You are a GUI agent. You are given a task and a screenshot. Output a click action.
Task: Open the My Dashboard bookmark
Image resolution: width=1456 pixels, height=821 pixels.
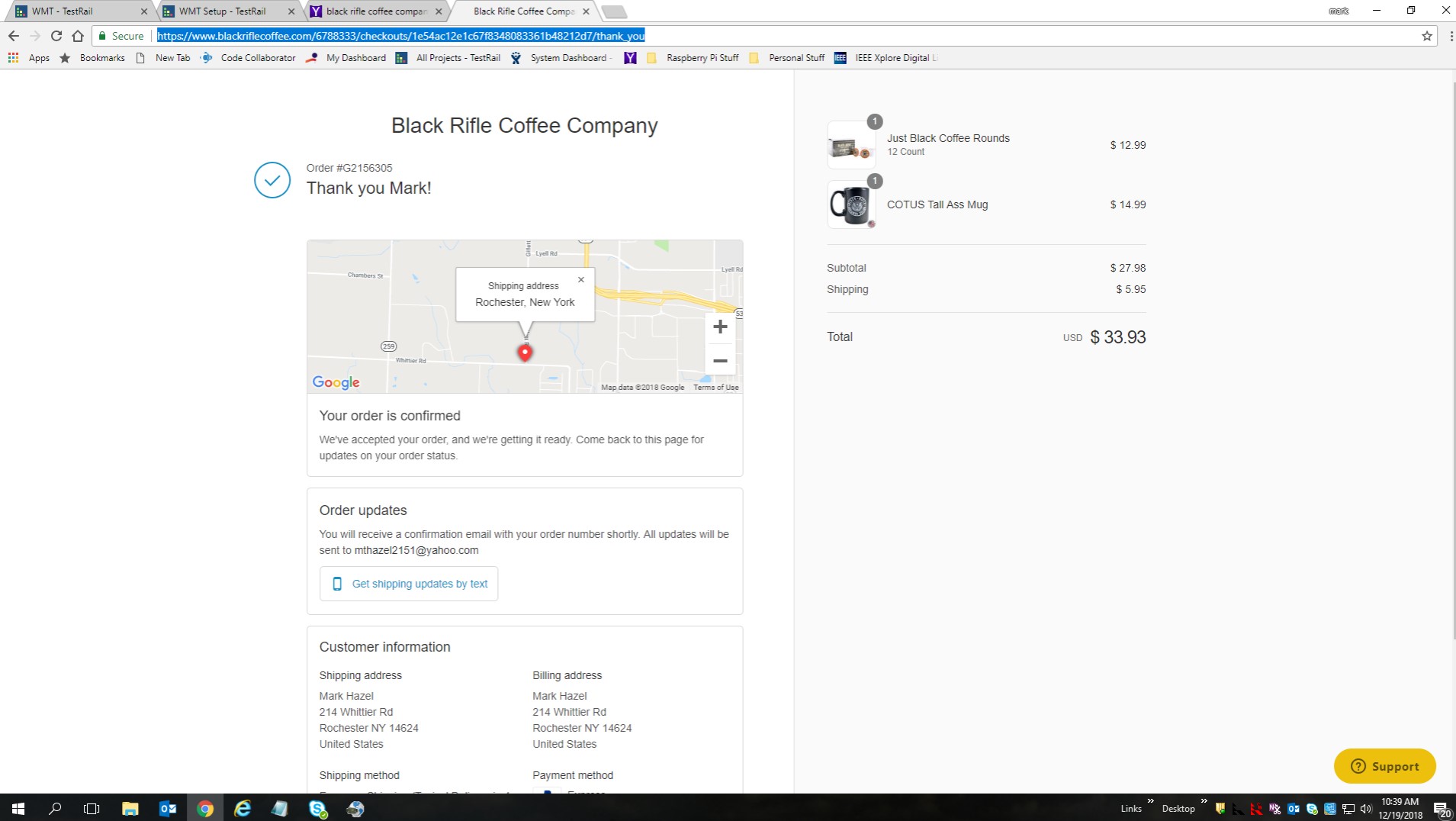point(346,58)
